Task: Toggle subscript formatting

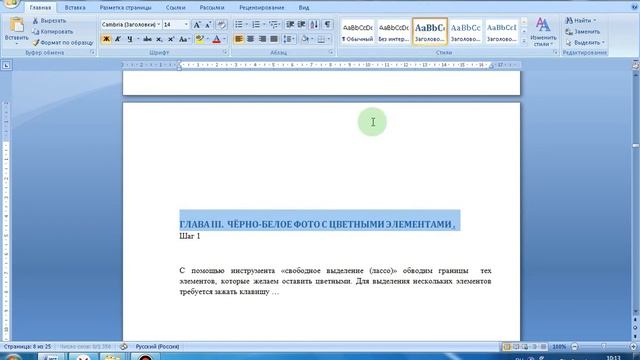Action: pyautogui.click(x=159, y=39)
